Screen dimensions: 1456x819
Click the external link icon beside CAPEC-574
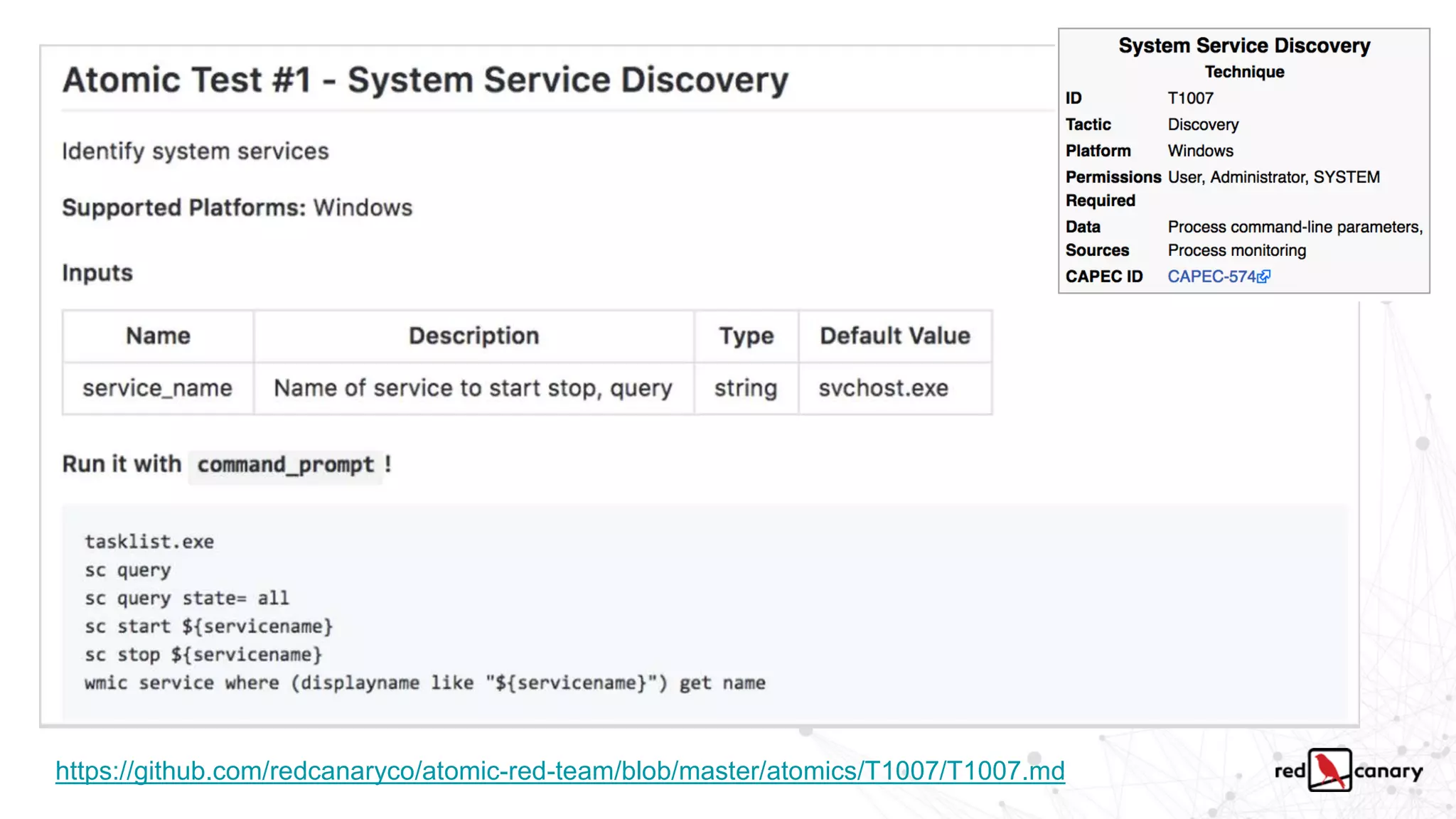pyautogui.click(x=1264, y=277)
